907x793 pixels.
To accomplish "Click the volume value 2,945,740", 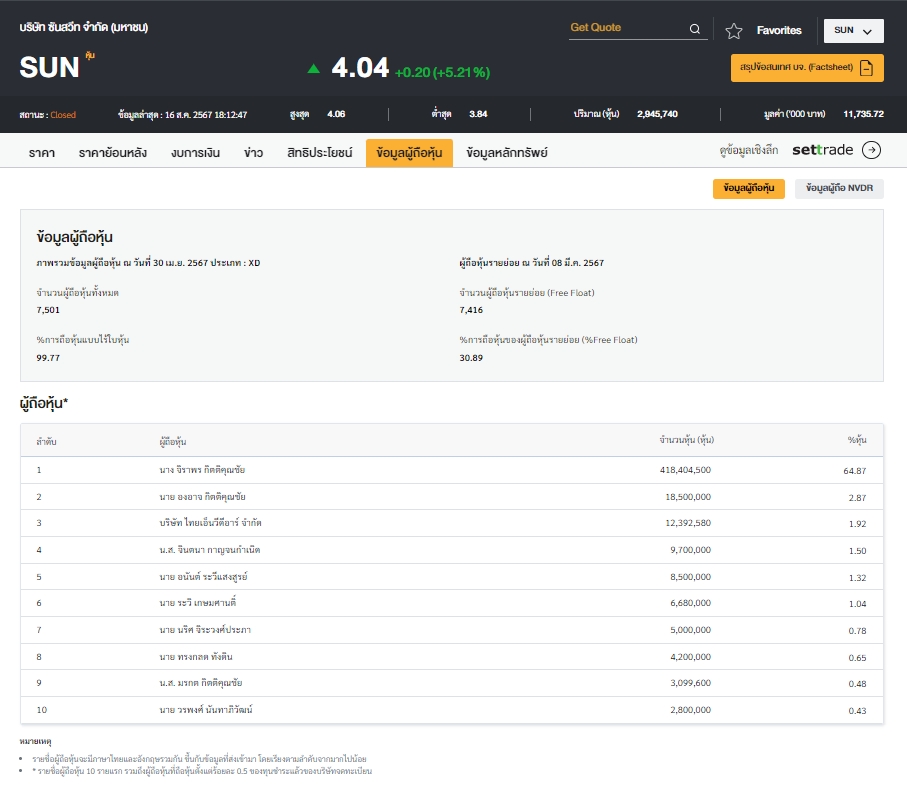I will [x=657, y=114].
